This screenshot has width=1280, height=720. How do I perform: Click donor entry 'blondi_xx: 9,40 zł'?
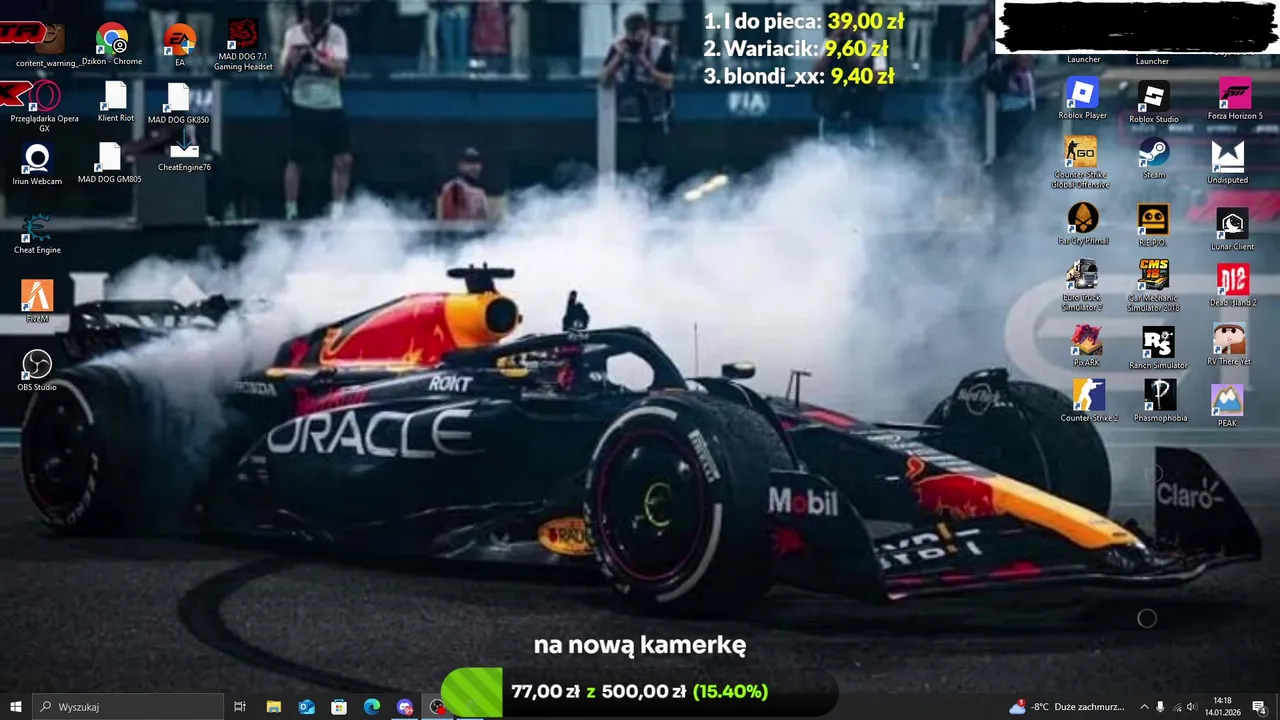(799, 76)
